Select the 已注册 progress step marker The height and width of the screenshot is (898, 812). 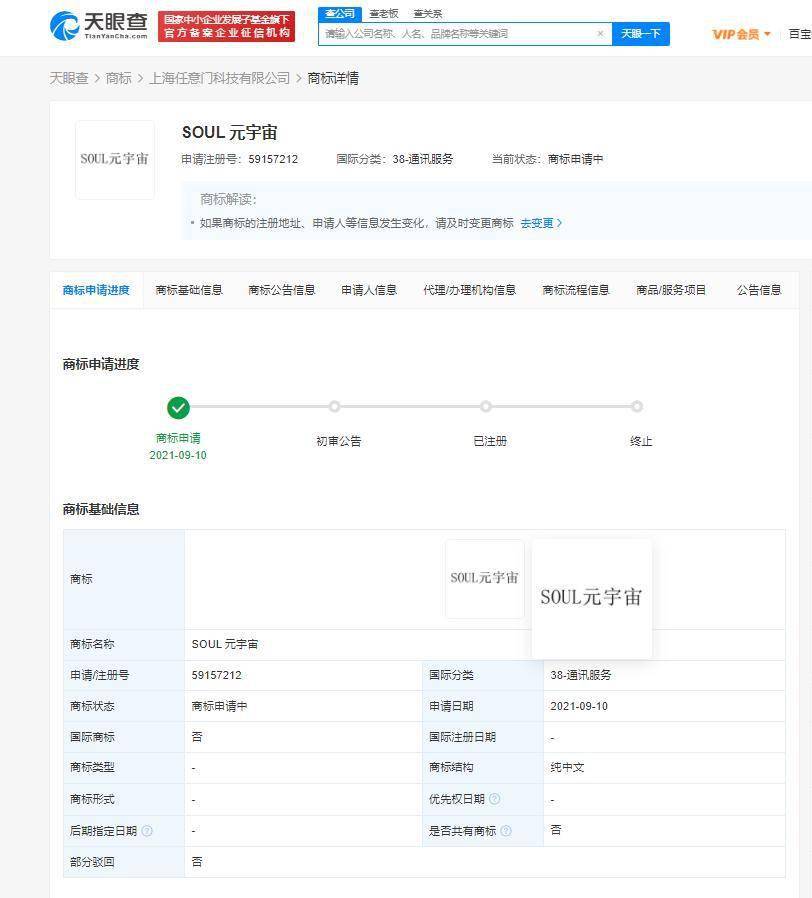point(486,407)
